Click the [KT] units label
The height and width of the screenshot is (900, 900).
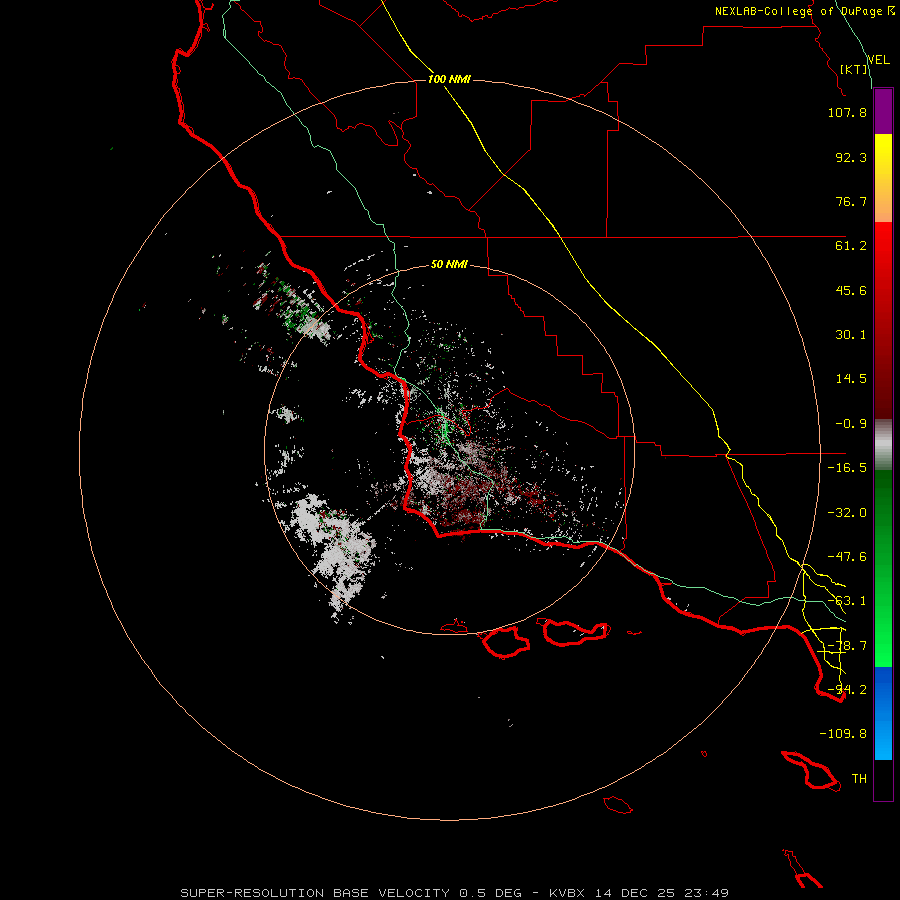tap(854, 69)
